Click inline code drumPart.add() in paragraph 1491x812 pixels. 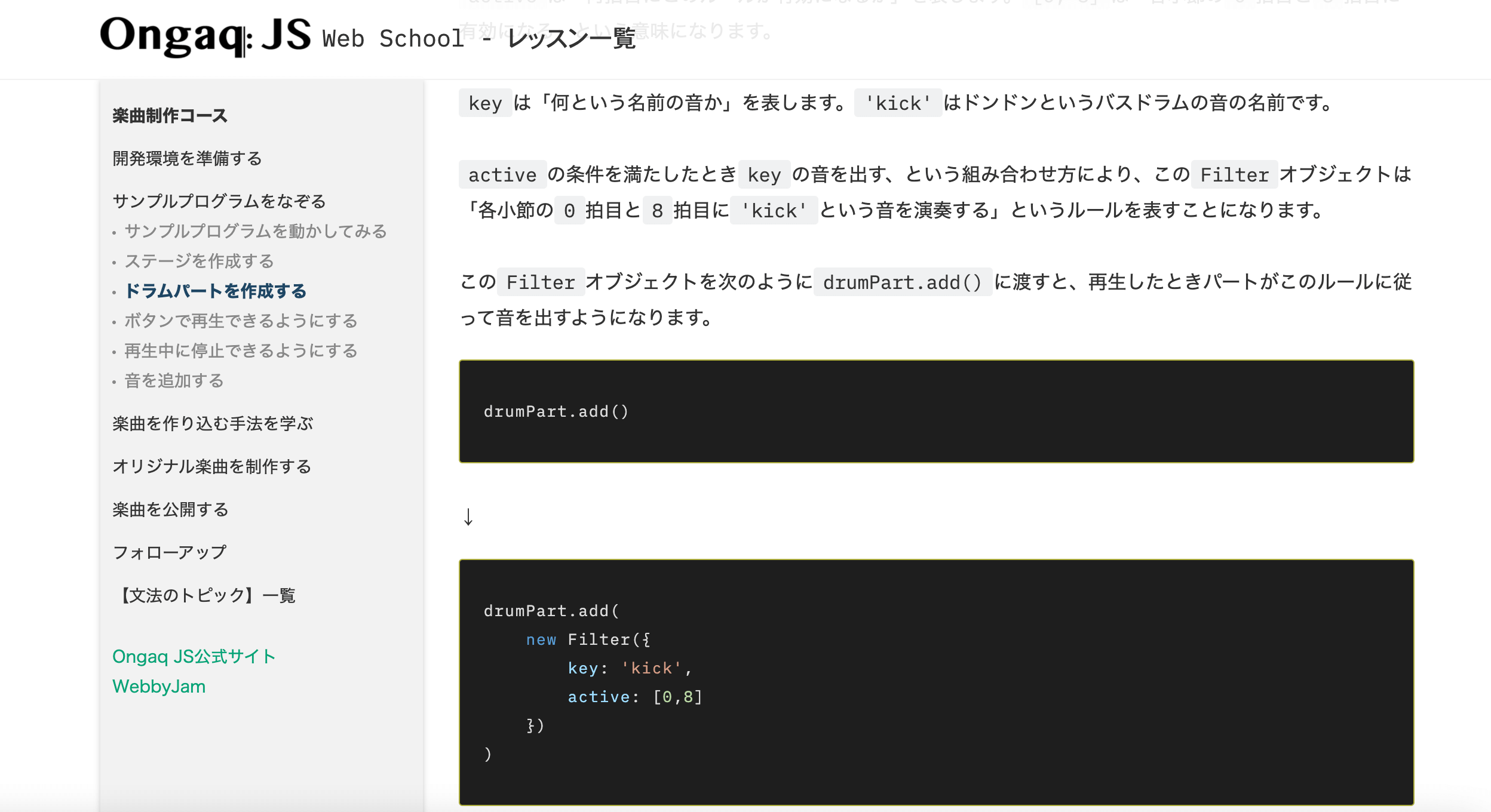903,282
